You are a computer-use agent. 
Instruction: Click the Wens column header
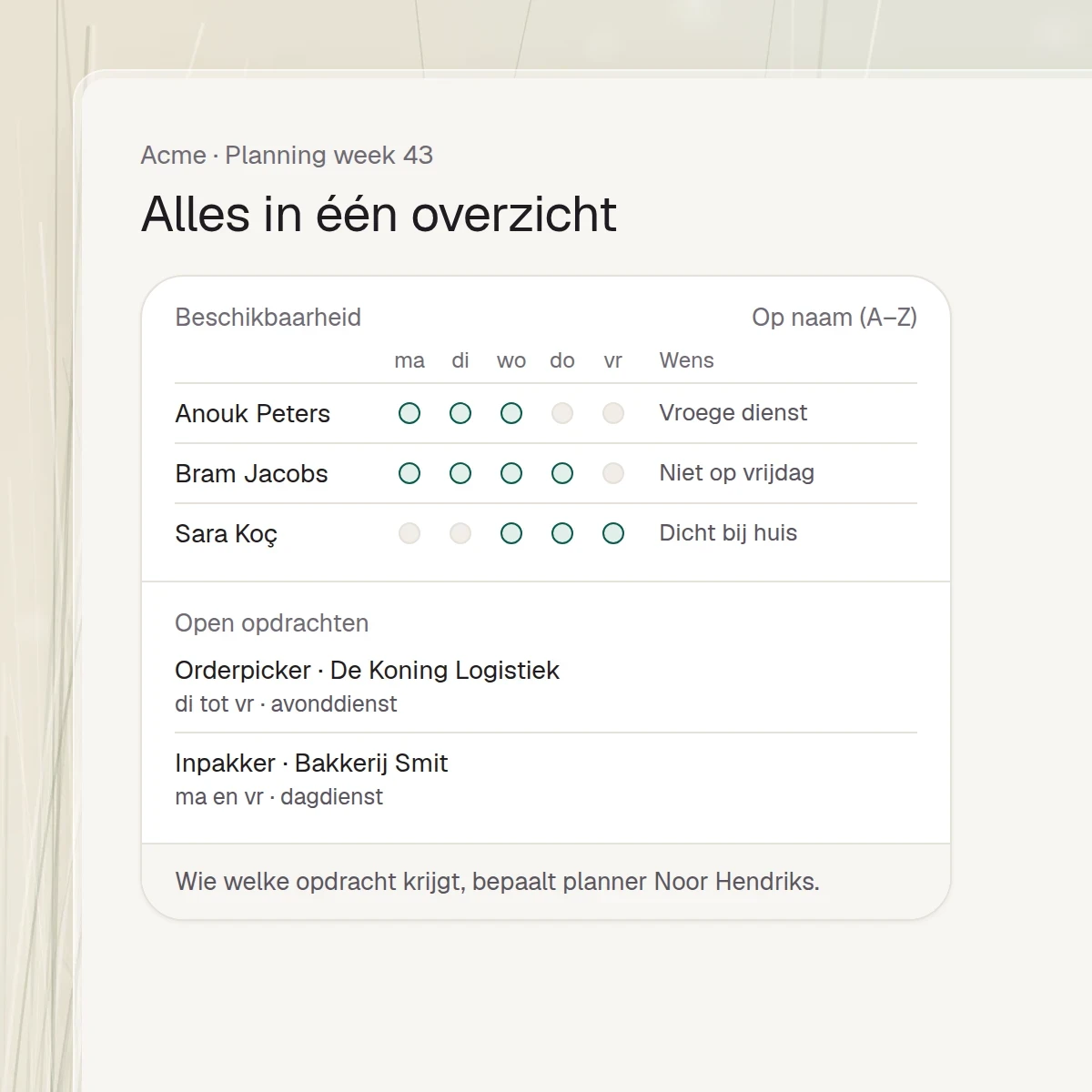coord(686,360)
